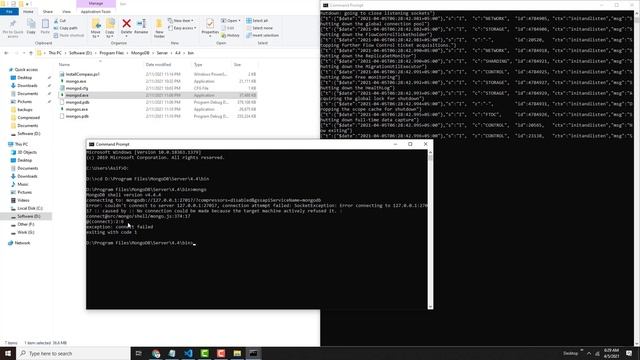This screenshot has height=360, width=640.
Task: Click the Pin to Quick access icon
Action: 13,24
